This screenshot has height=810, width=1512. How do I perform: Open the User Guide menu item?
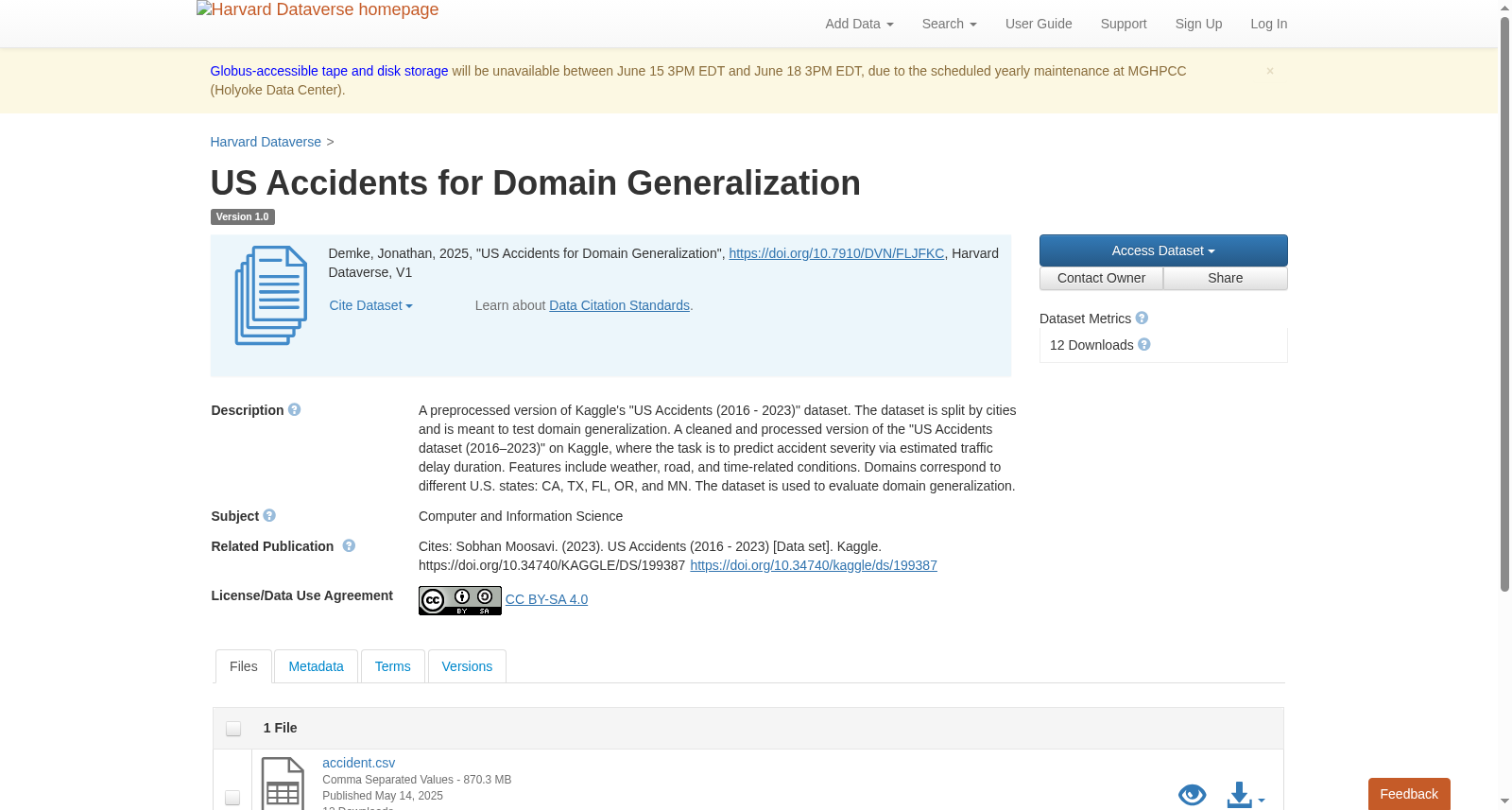tap(1039, 24)
